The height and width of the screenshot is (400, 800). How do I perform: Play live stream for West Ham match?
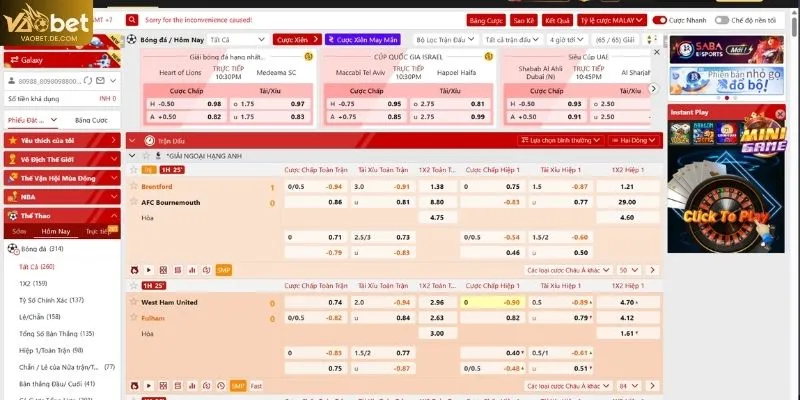coord(149,386)
